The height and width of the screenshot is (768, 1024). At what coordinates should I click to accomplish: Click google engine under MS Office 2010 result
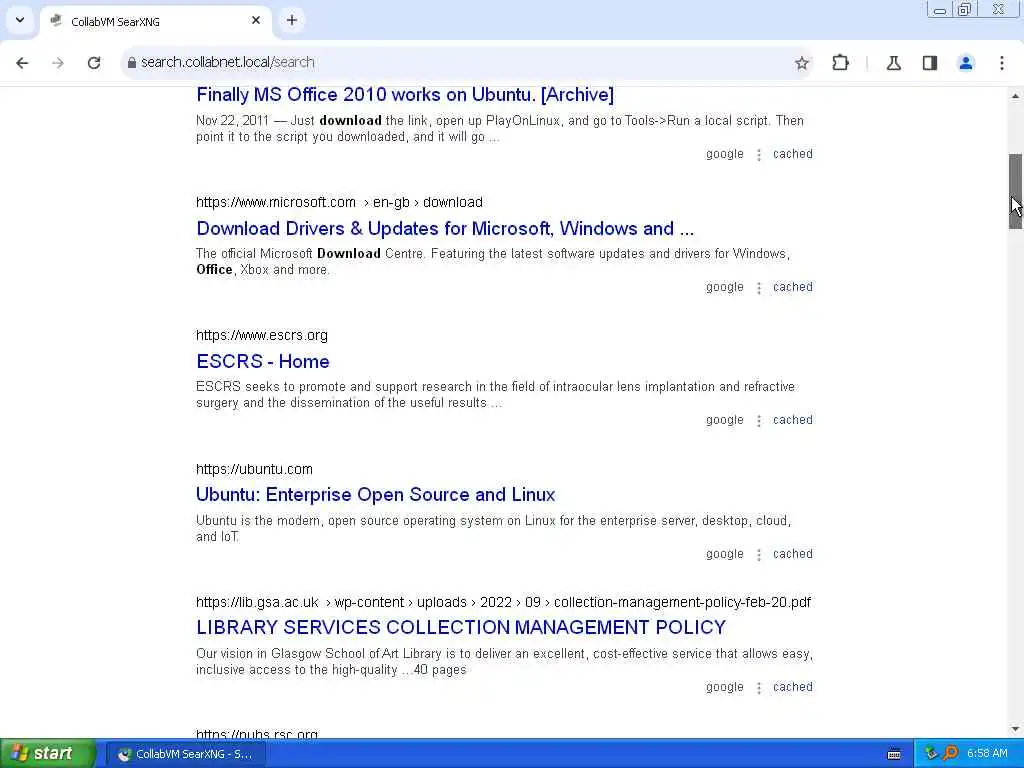[x=724, y=154]
